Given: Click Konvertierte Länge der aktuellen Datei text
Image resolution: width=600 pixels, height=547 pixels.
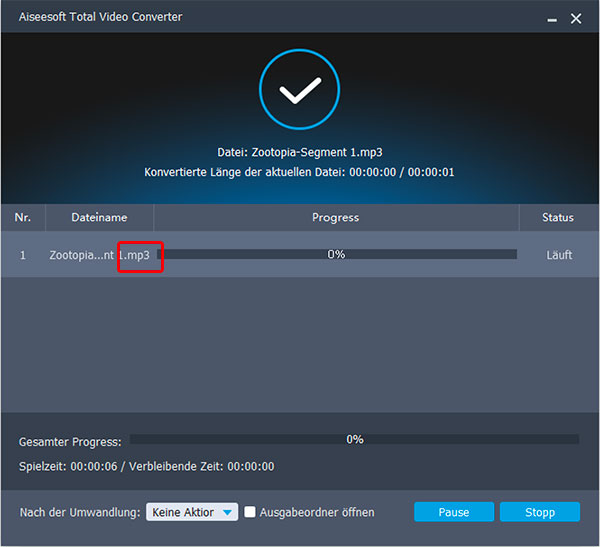Looking at the screenshot, I should pyautogui.click(x=299, y=172).
